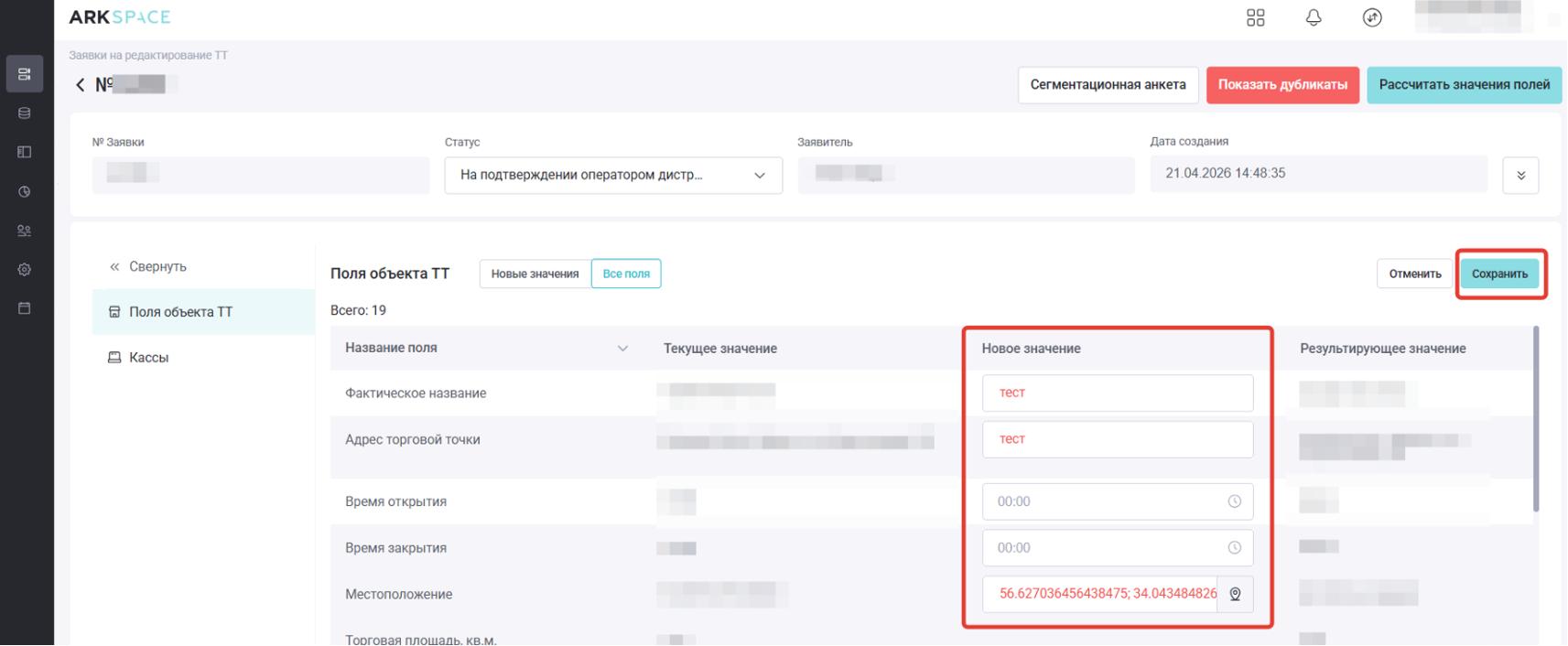This screenshot has width=1568, height=646.
Task: Switch filter to "Новые значения"
Action: point(535,274)
